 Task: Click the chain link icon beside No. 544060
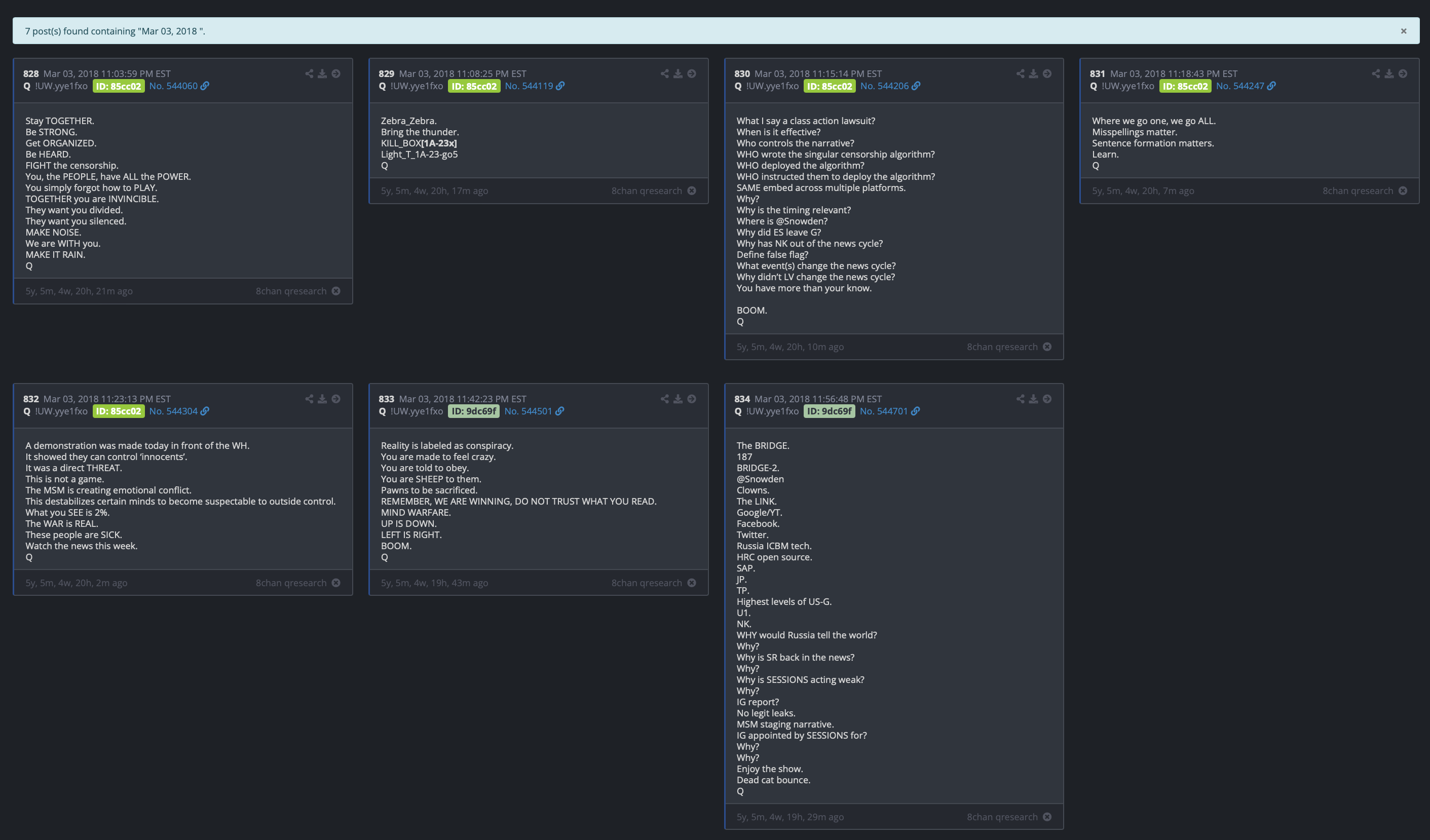pyautogui.click(x=205, y=86)
